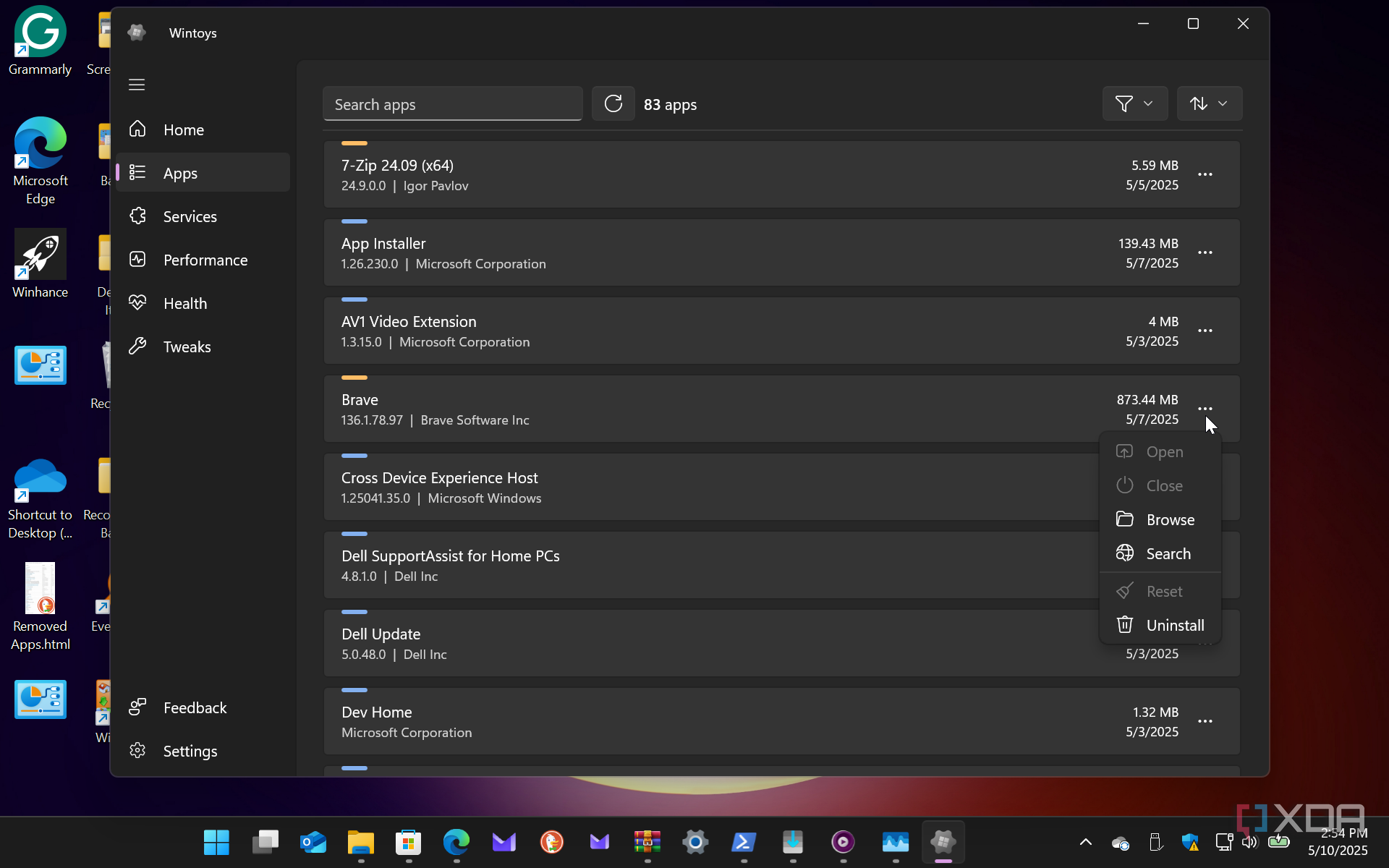
Task: Click the 83 apps count label
Action: [670, 105]
